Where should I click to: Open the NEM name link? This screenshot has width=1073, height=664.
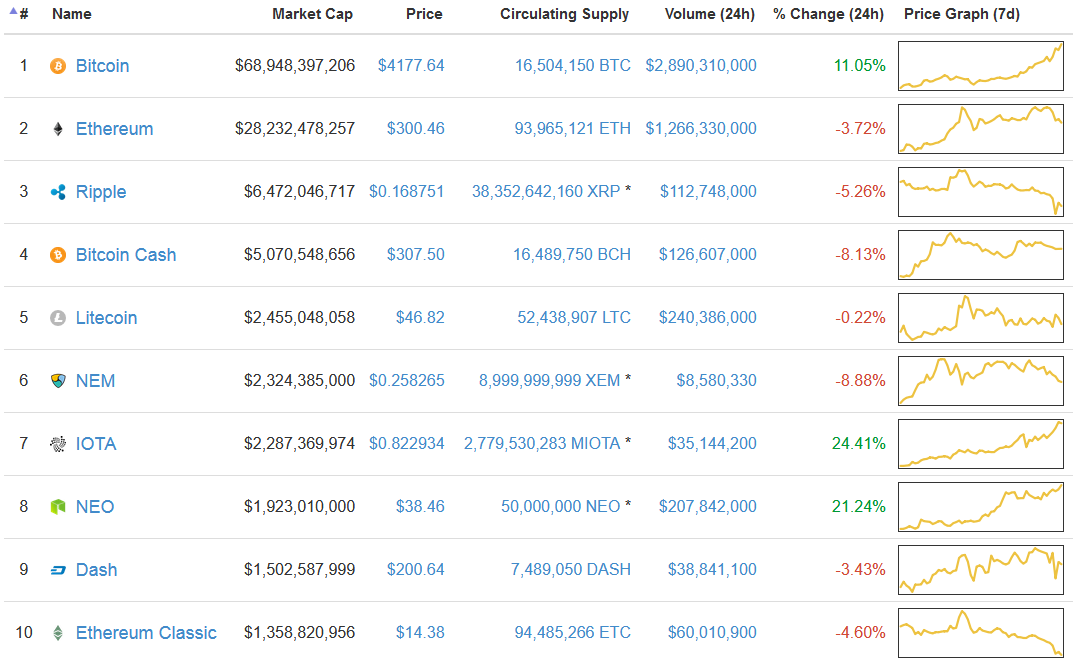pos(95,381)
